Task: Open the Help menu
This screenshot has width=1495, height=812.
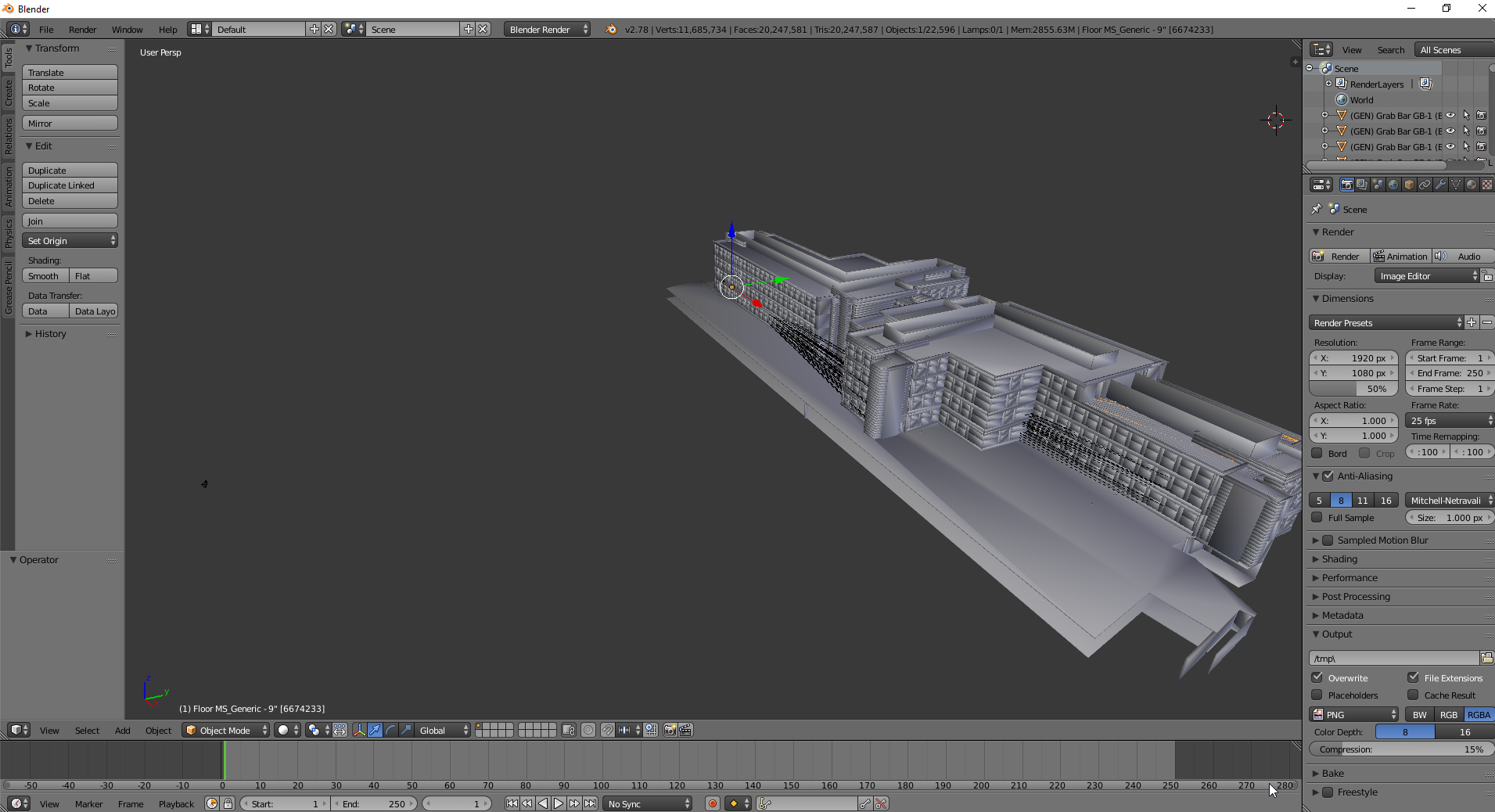Action: coord(167,30)
